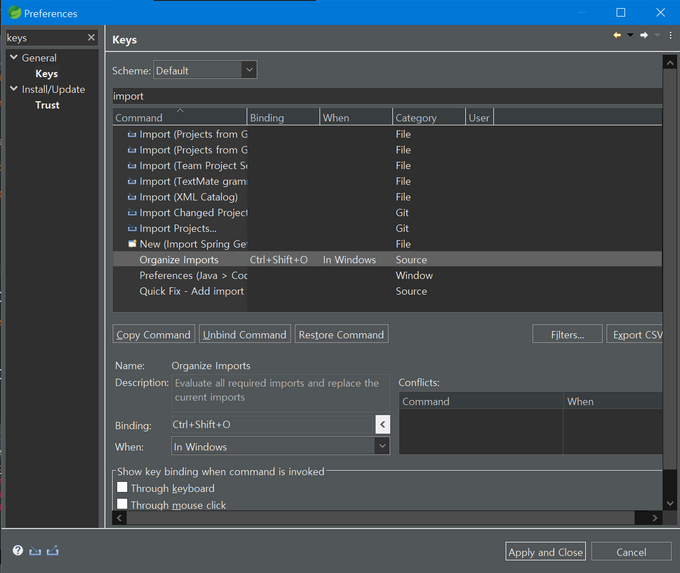Click the Export CSV button
The image size is (680, 573).
(635, 334)
